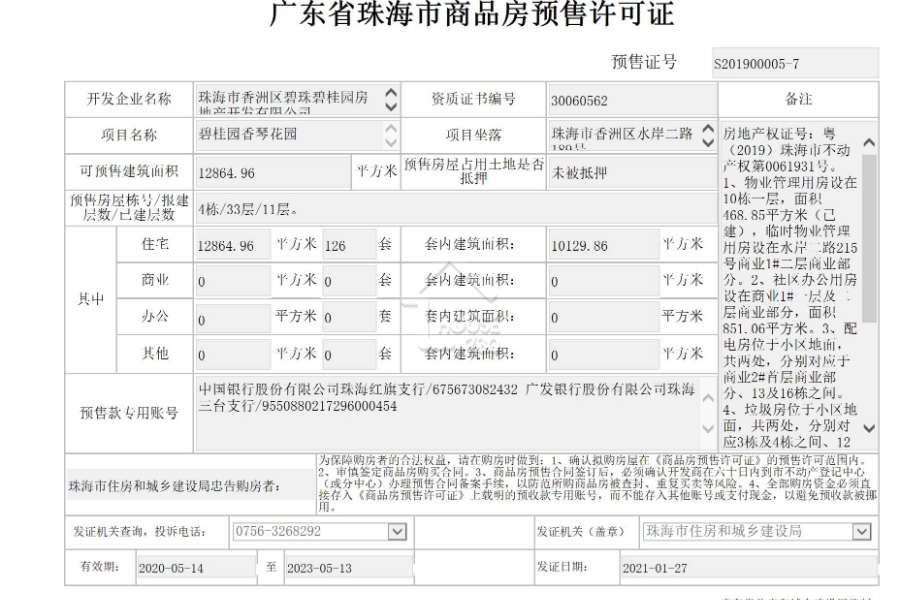Image resolution: width=900 pixels, height=600 pixels.
Task: Click complaint phone combo box 0756-3268292
Action: pos(320,532)
